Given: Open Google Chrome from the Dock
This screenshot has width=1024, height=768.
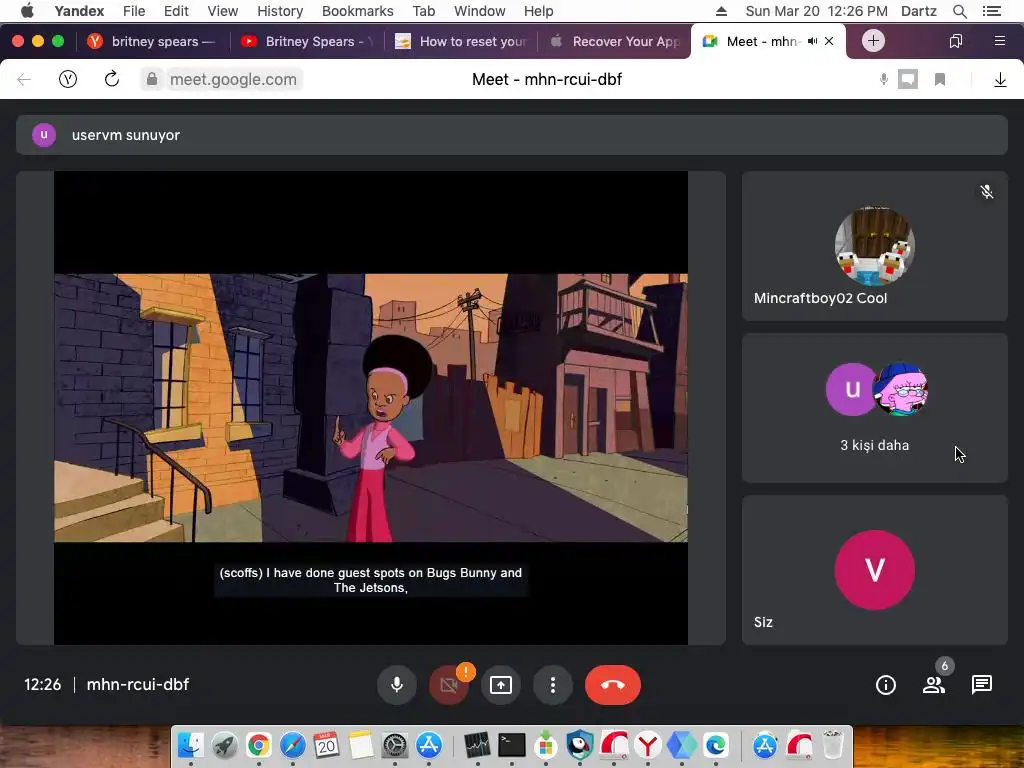Looking at the screenshot, I should point(259,744).
